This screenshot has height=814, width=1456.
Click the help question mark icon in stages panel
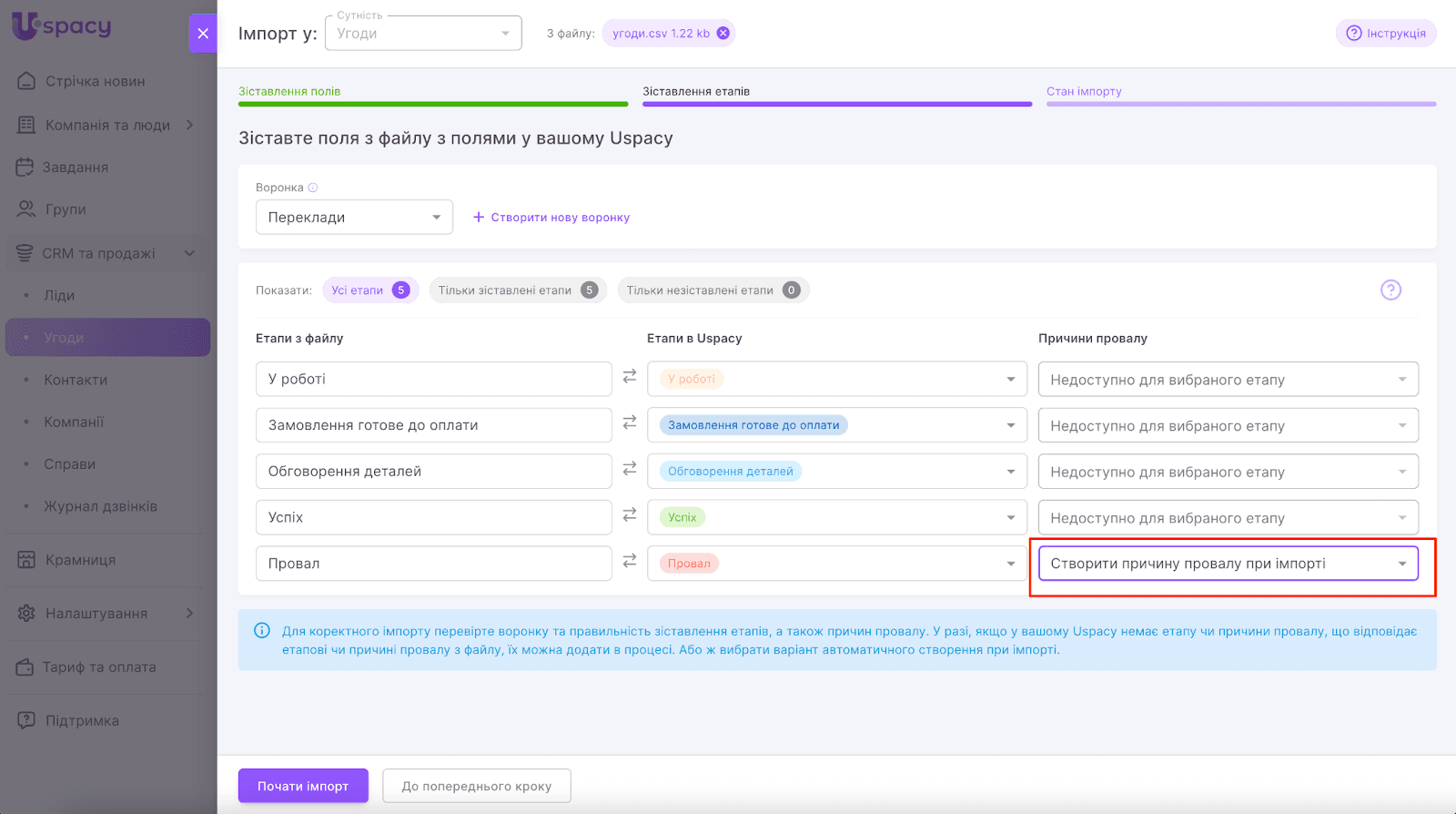pos(1390,290)
